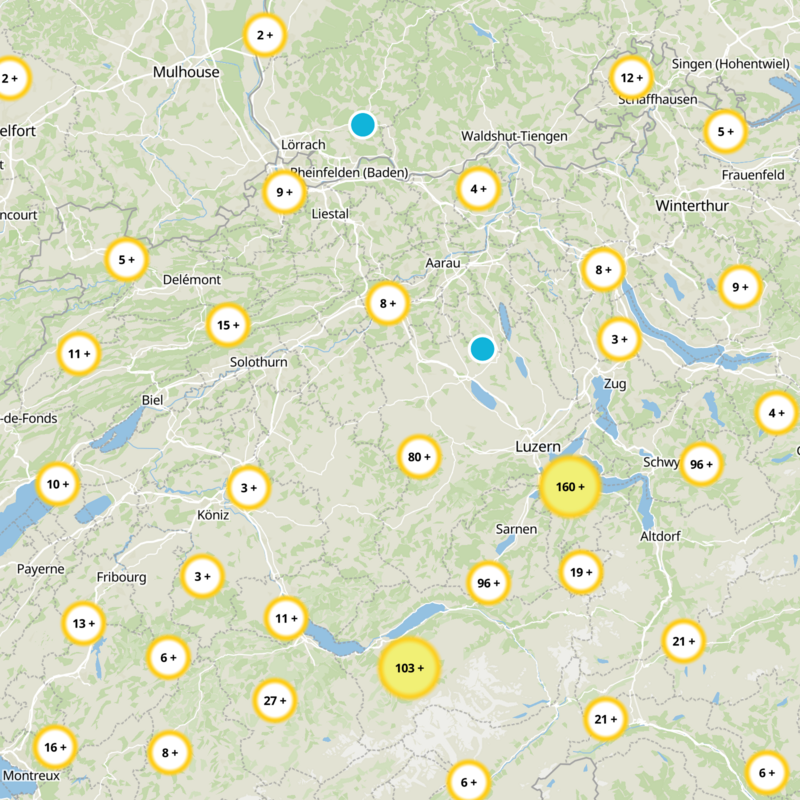Expand the 13+ cluster marker

tap(83, 623)
